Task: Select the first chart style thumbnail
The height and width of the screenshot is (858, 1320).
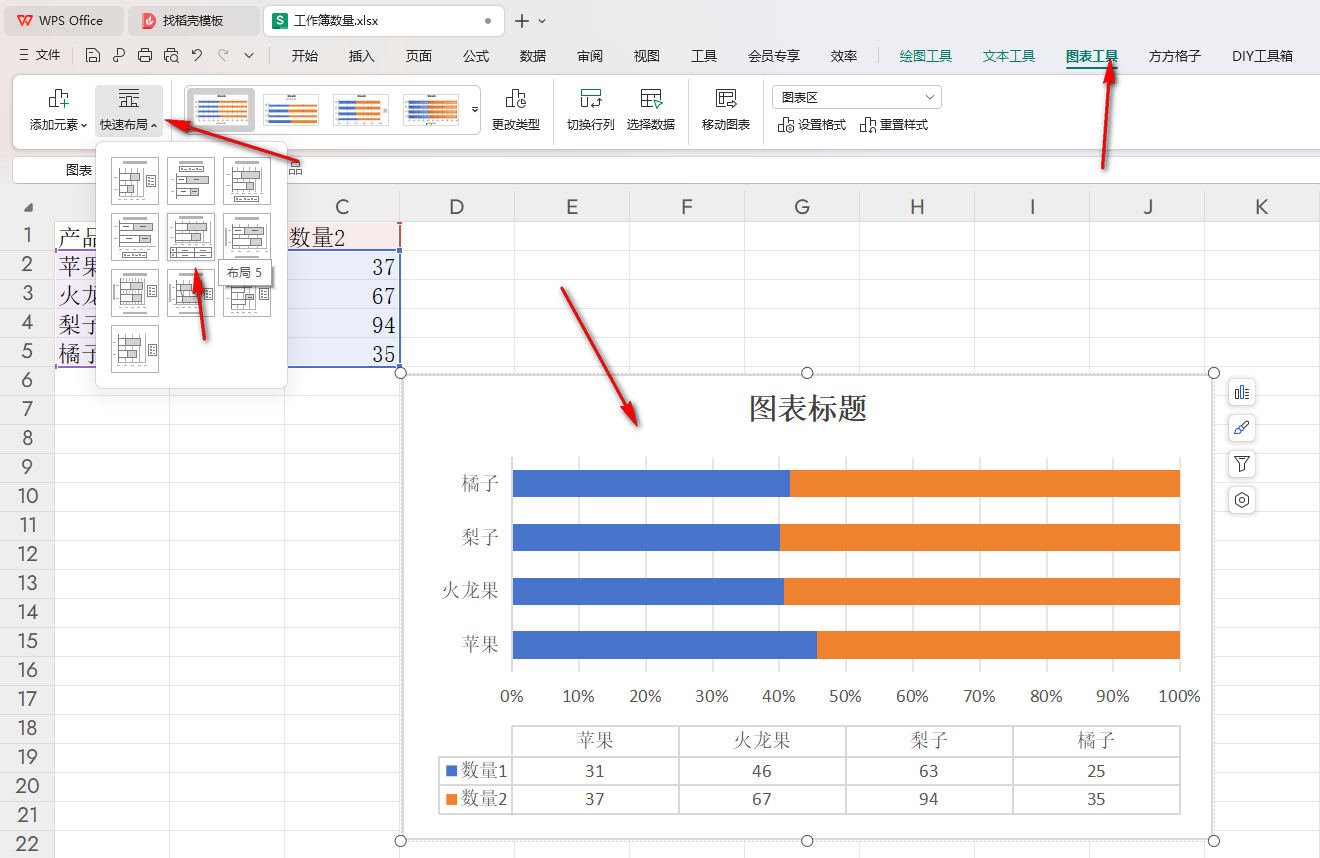Action: pos(221,110)
